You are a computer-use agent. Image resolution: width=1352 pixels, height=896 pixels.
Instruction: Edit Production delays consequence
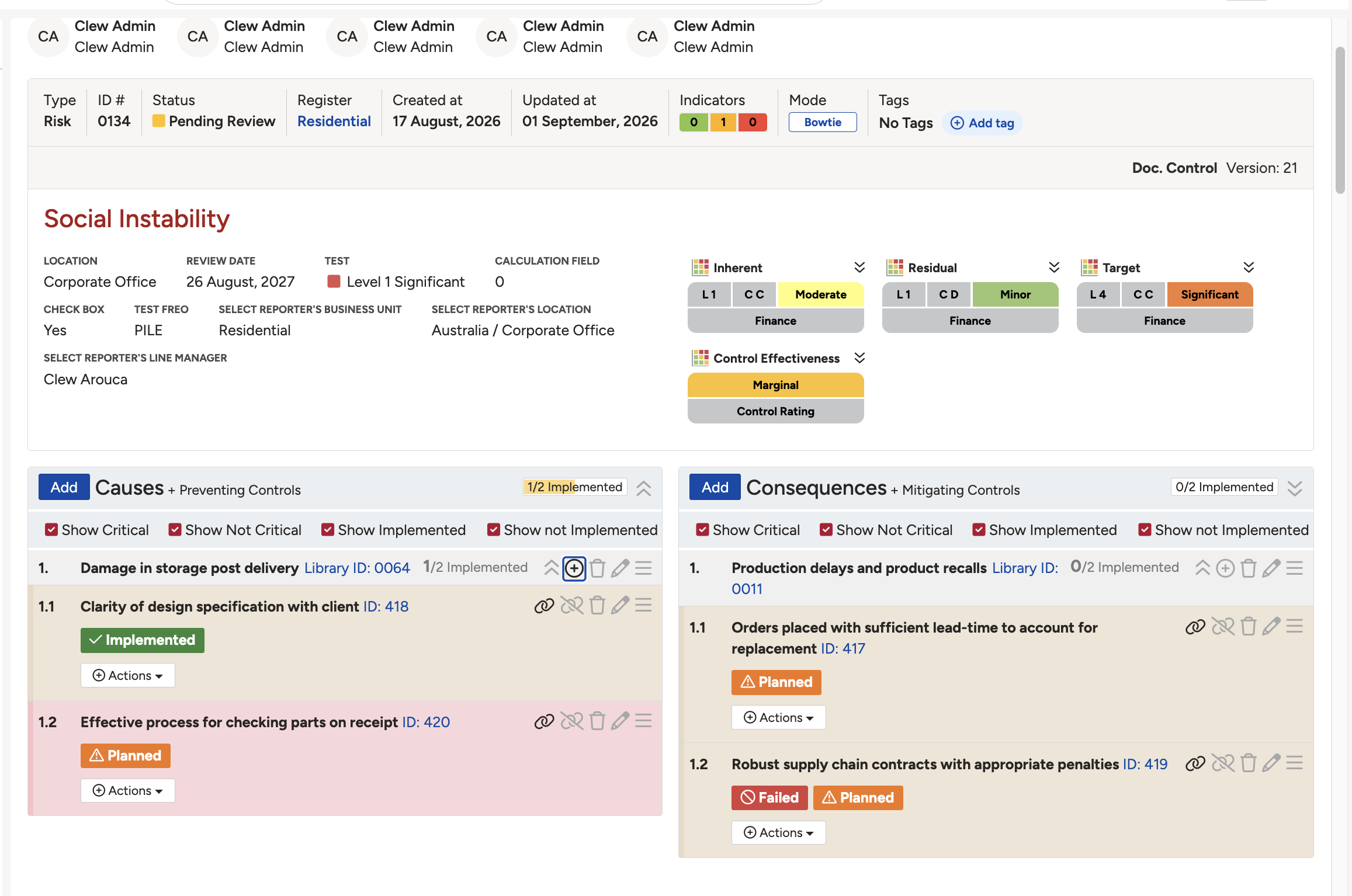coord(1271,568)
